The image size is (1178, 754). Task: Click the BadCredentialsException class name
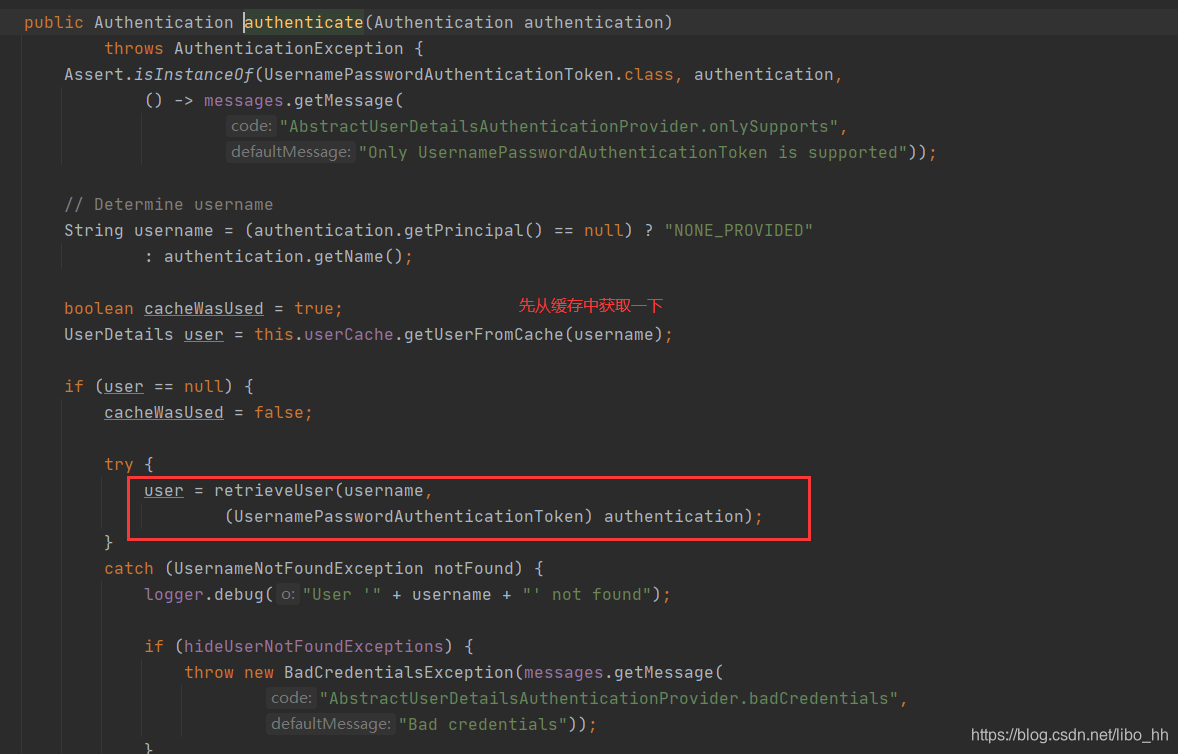tap(399, 673)
